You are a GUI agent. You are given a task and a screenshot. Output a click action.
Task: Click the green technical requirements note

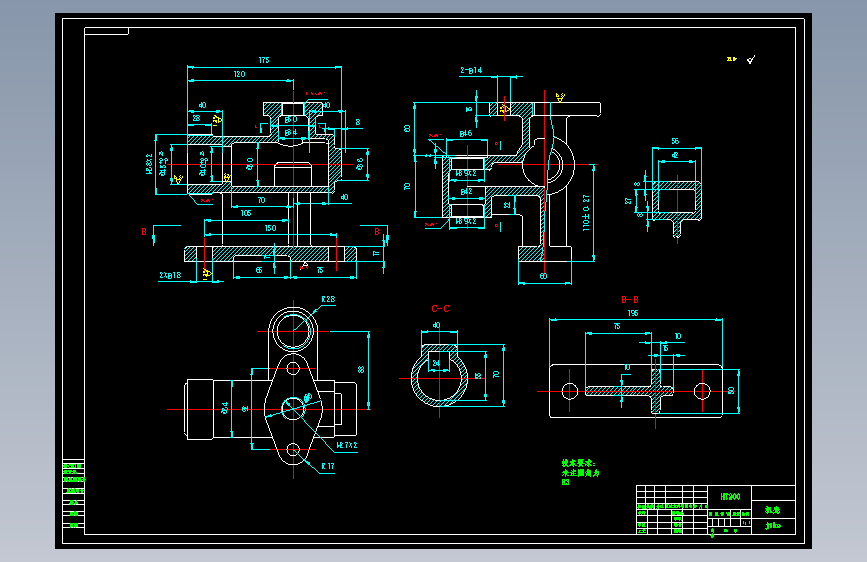point(581,472)
